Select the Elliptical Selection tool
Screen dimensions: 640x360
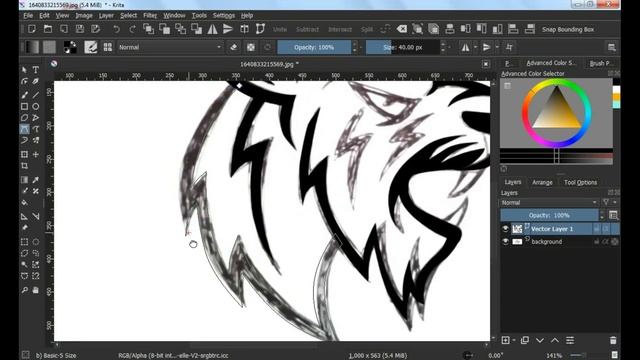36,242
